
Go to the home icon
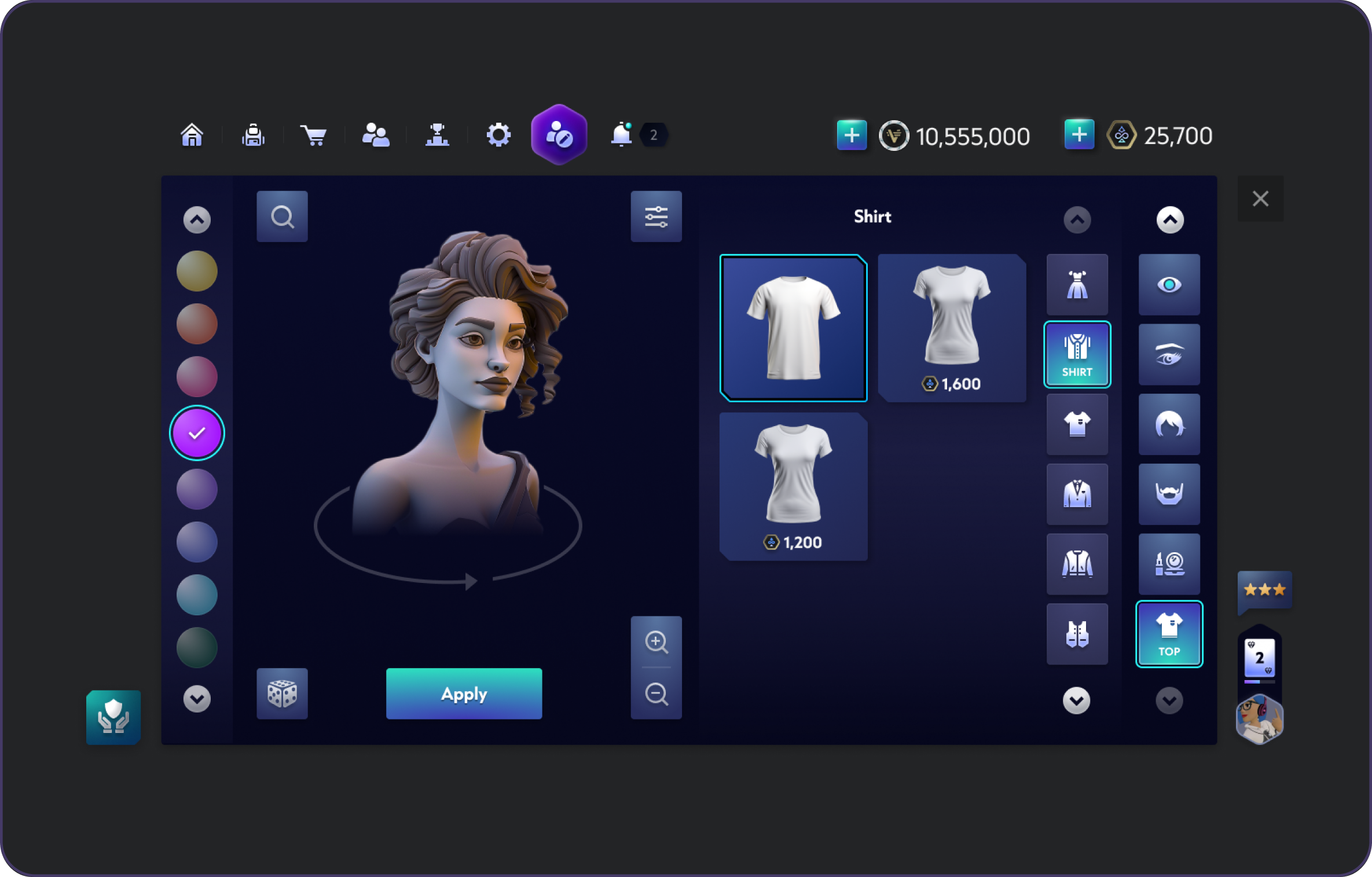click(x=192, y=135)
